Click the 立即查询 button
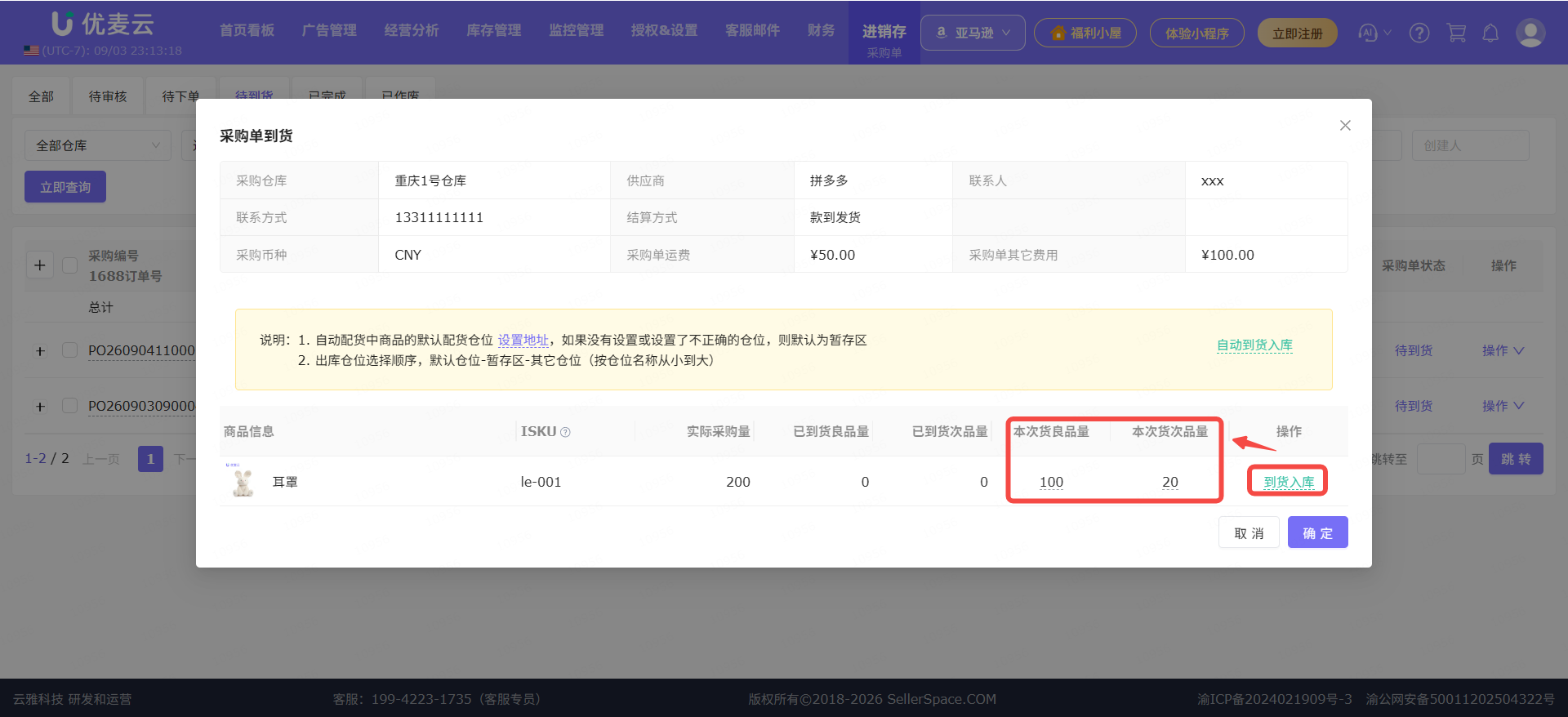Screen dimensions: 1568x717 click(x=65, y=187)
